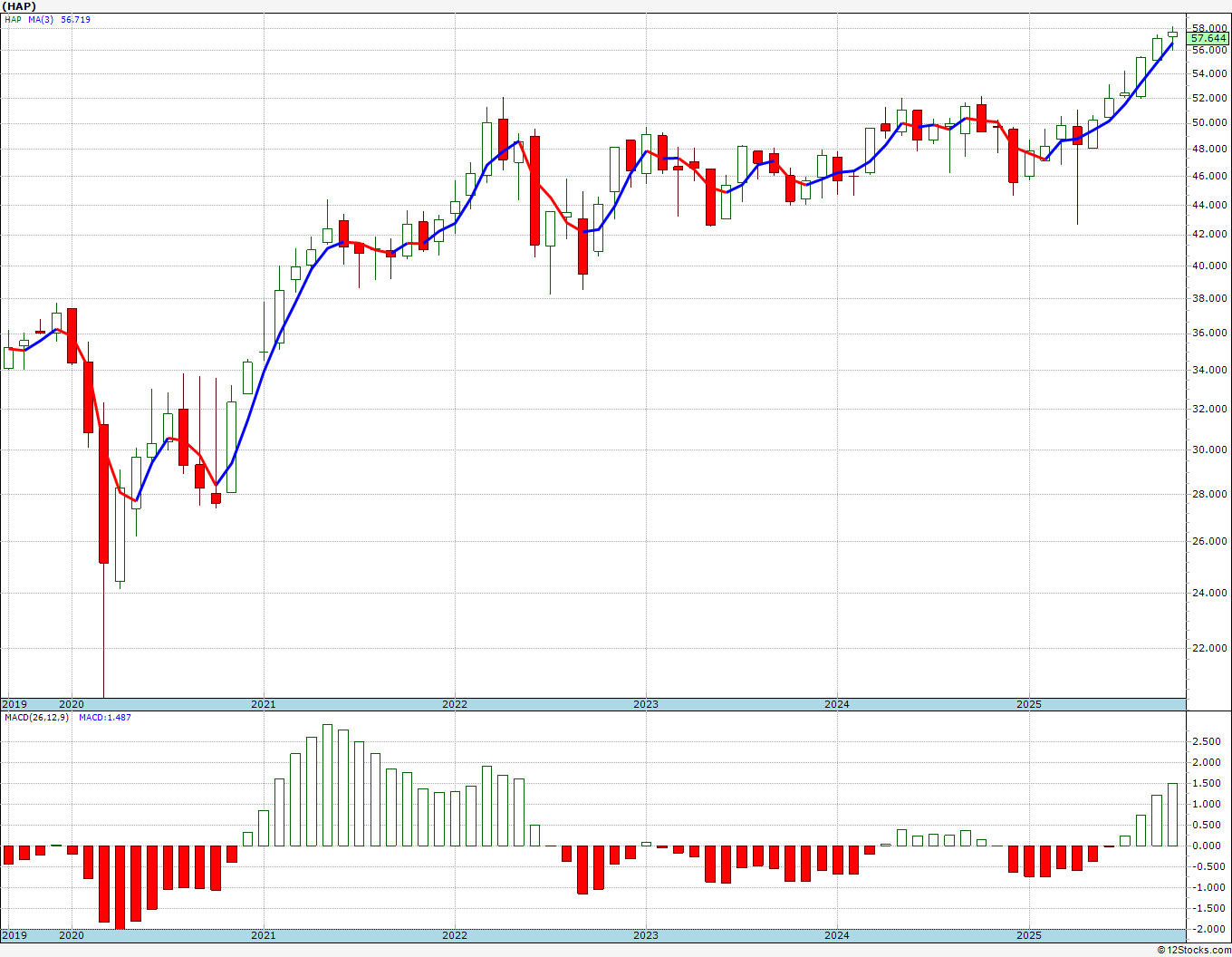Select -0.500 on the MACD axis
1232x957 pixels.
(x=1210, y=866)
